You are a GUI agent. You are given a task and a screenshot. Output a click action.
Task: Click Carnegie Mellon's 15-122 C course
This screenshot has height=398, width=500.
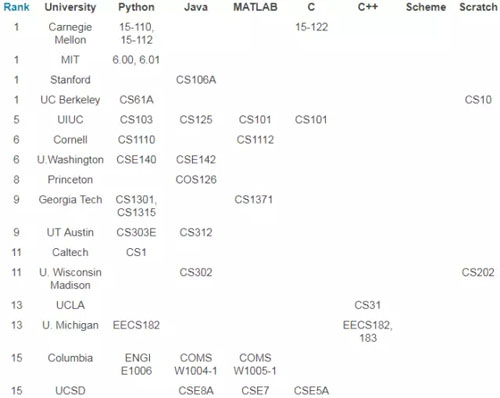pos(311,27)
